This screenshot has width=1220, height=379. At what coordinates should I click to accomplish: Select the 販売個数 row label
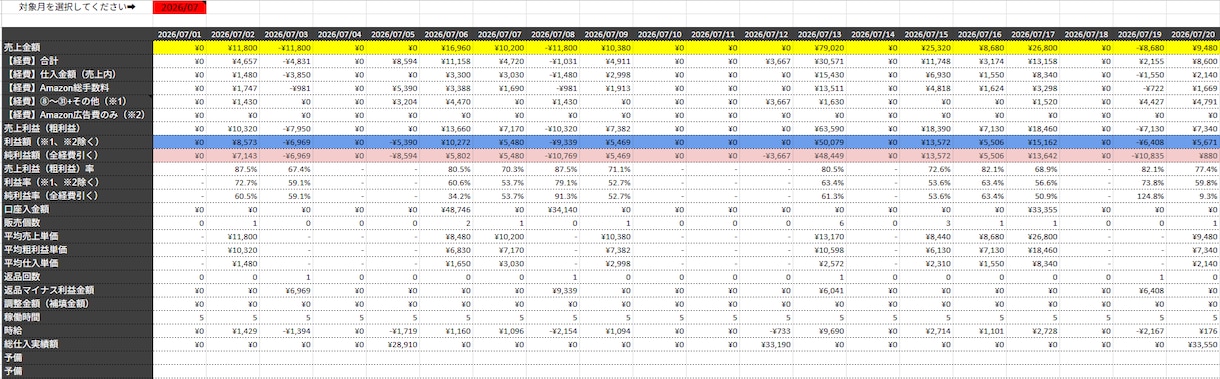pos(77,223)
